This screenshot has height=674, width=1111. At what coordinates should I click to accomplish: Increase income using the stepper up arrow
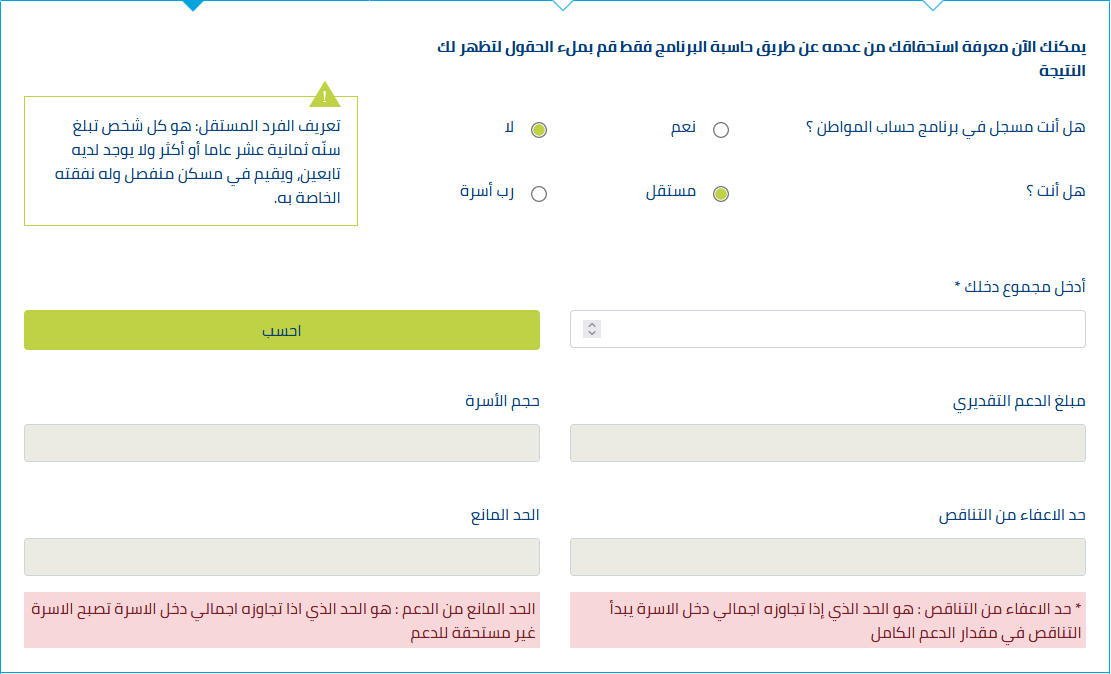point(592,325)
